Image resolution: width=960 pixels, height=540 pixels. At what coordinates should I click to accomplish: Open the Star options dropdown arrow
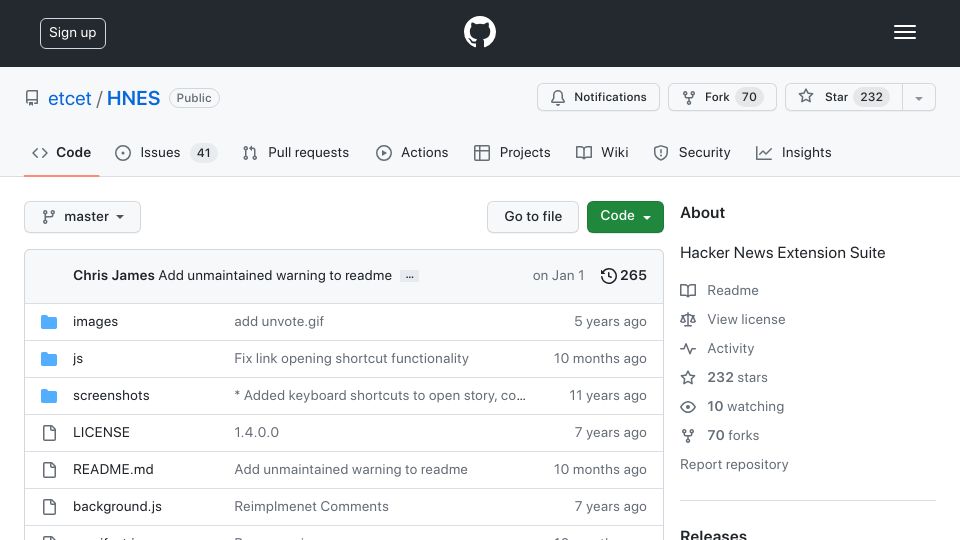[x=919, y=97]
